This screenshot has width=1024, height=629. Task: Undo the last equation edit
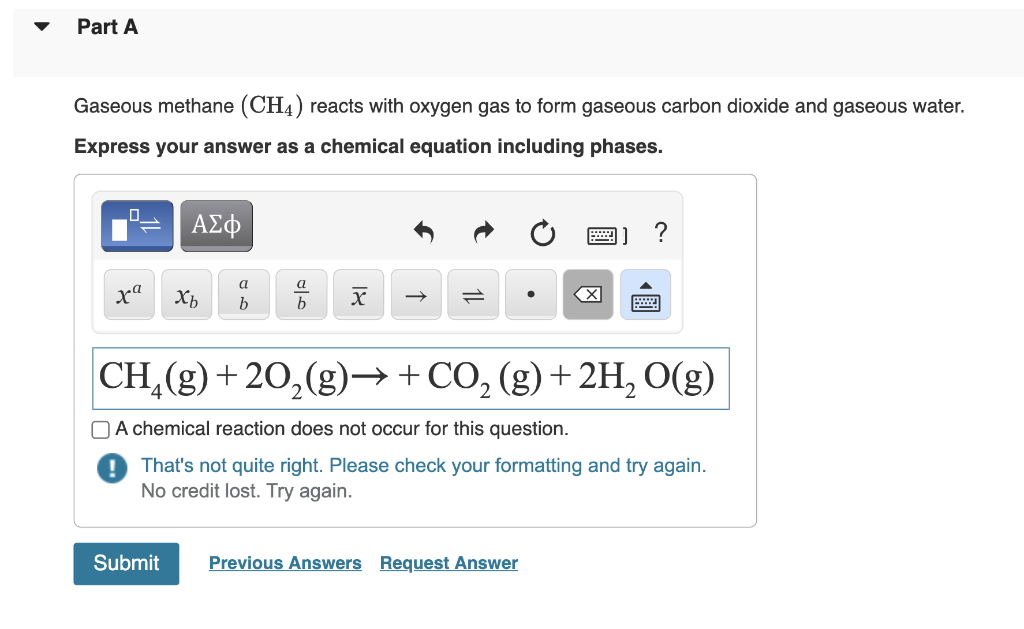tap(425, 234)
